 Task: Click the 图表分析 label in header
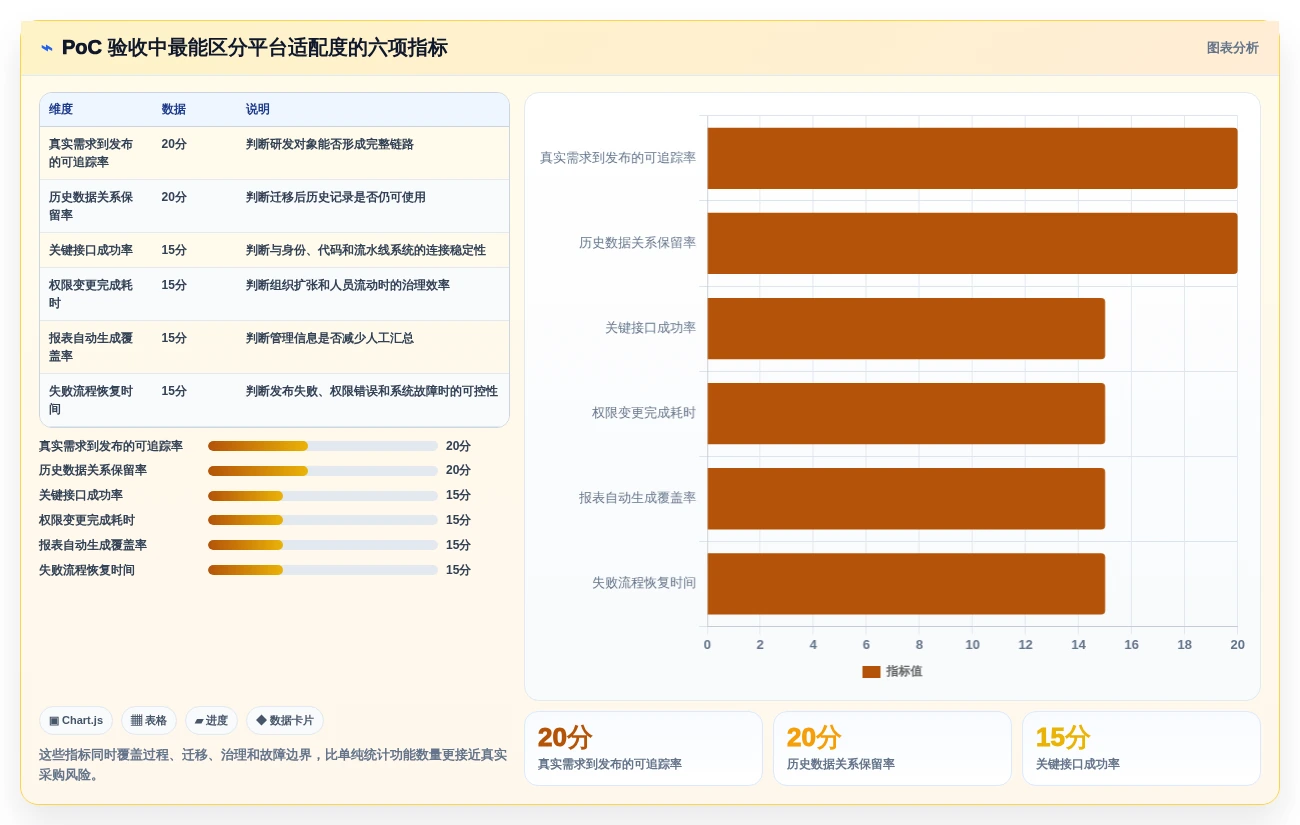pos(1232,48)
